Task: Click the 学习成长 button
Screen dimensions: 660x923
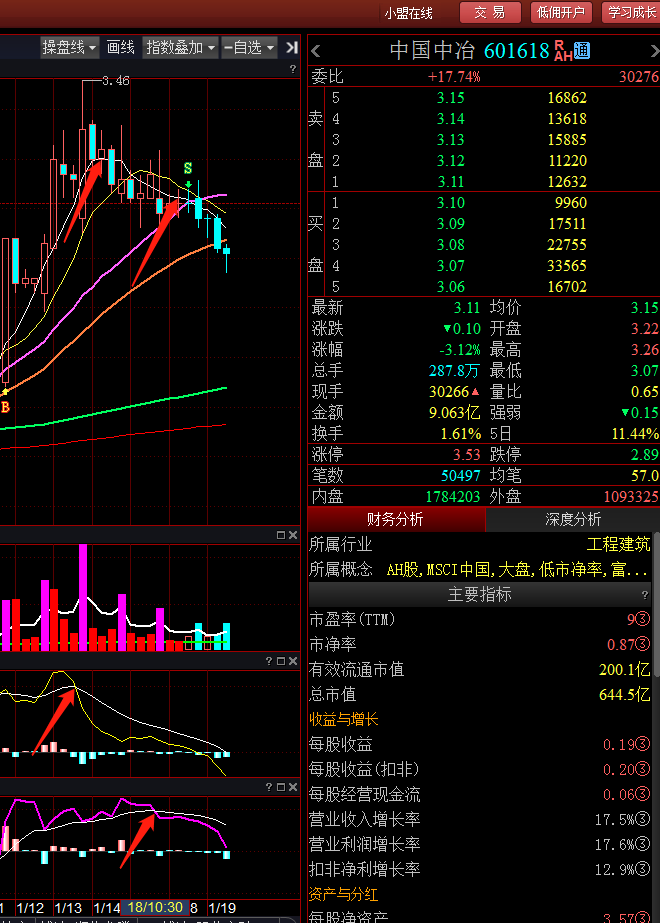Action: (x=631, y=12)
